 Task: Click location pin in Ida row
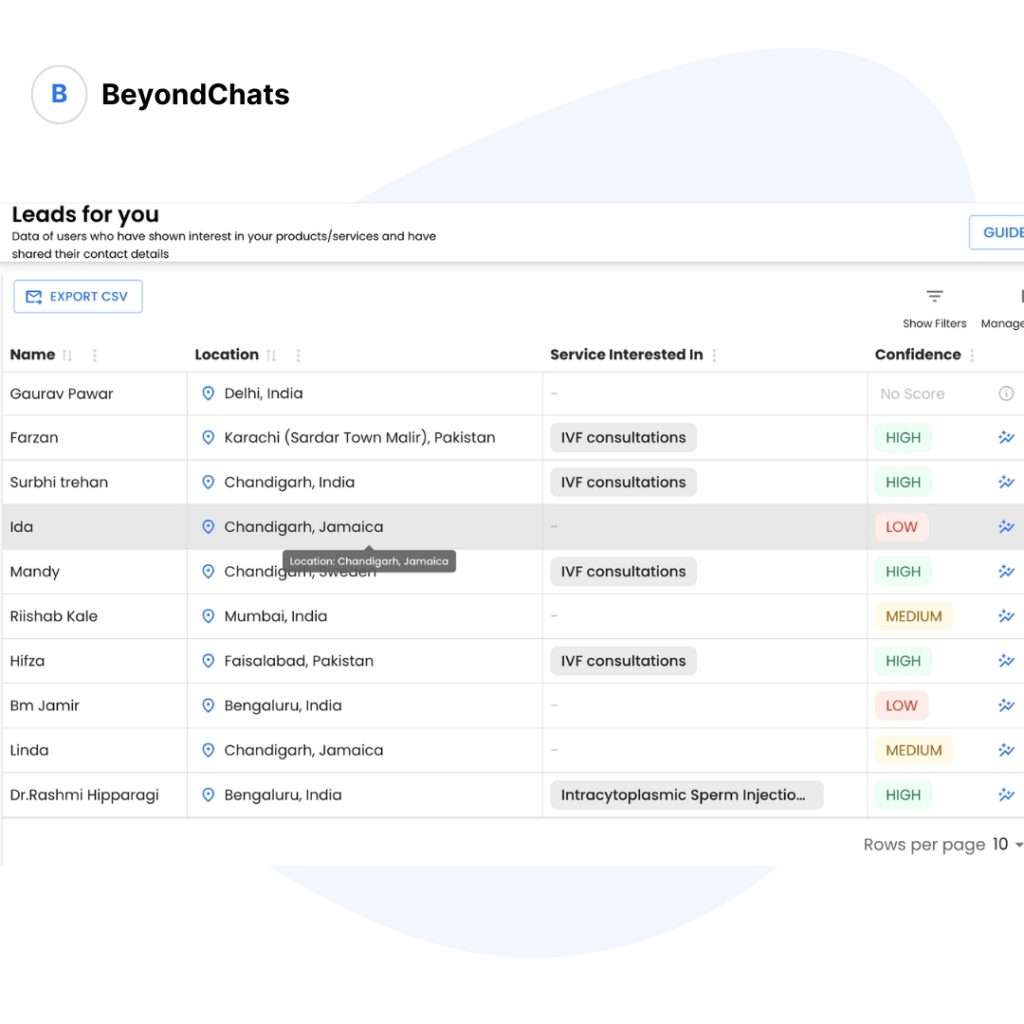208,526
